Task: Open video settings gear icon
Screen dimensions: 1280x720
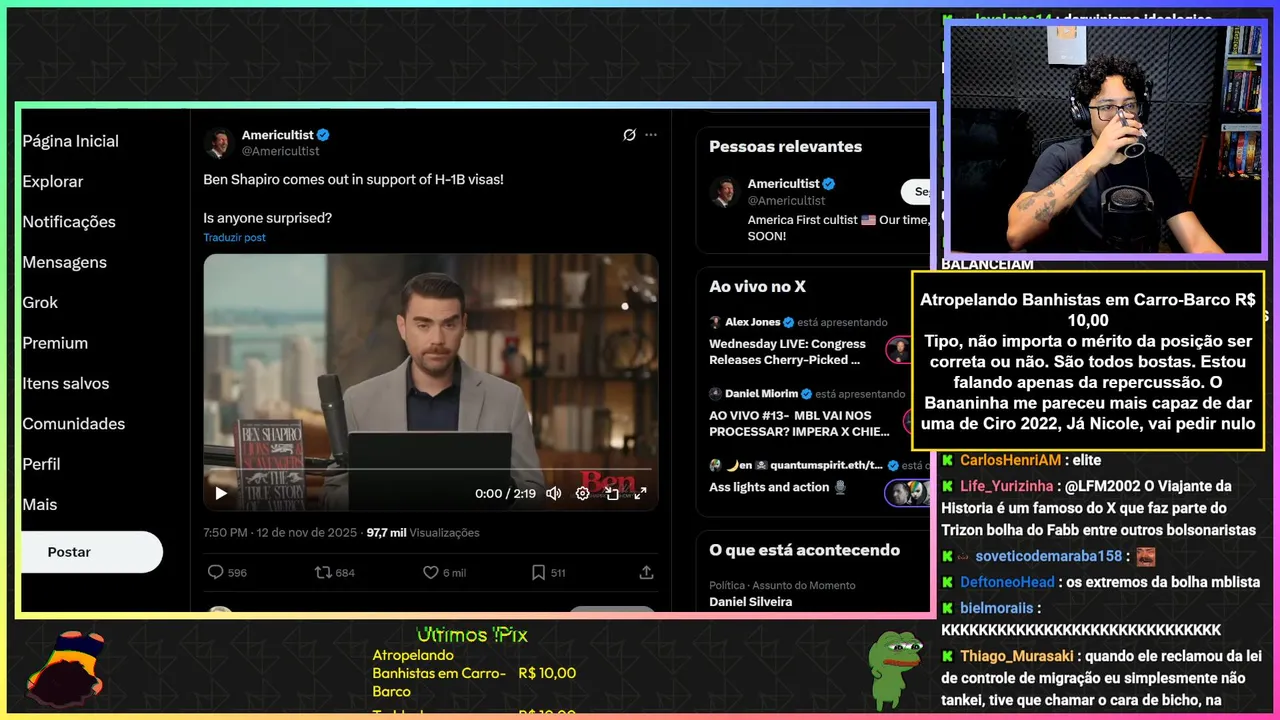Action: click(582, 493)
